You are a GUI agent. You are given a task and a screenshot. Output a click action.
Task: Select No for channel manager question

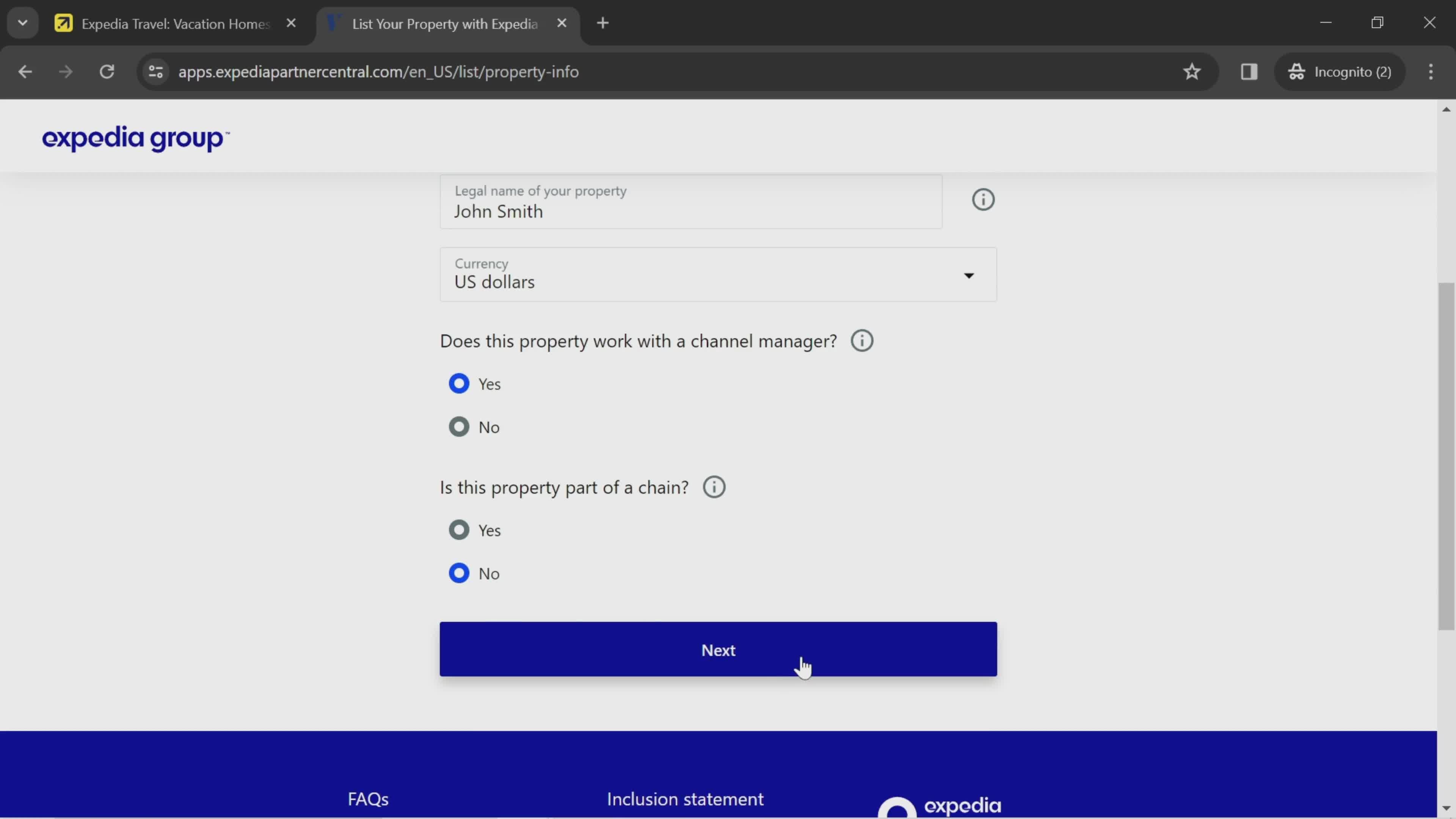[x=459, y=426]
